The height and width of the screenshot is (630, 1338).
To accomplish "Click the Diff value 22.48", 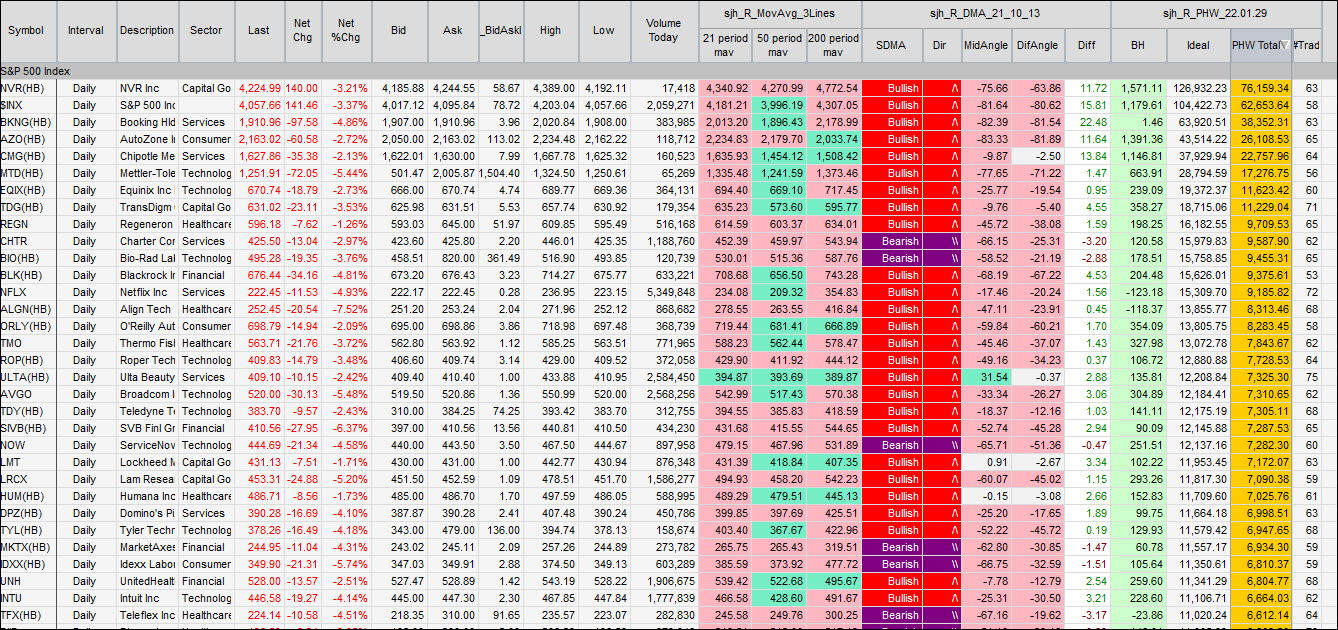I will (x=1087, y=122).
